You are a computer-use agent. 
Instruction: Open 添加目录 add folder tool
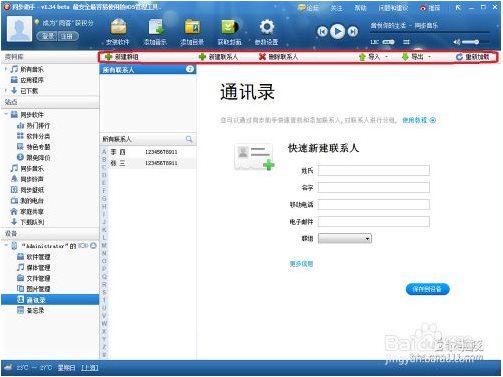point(192,32)
